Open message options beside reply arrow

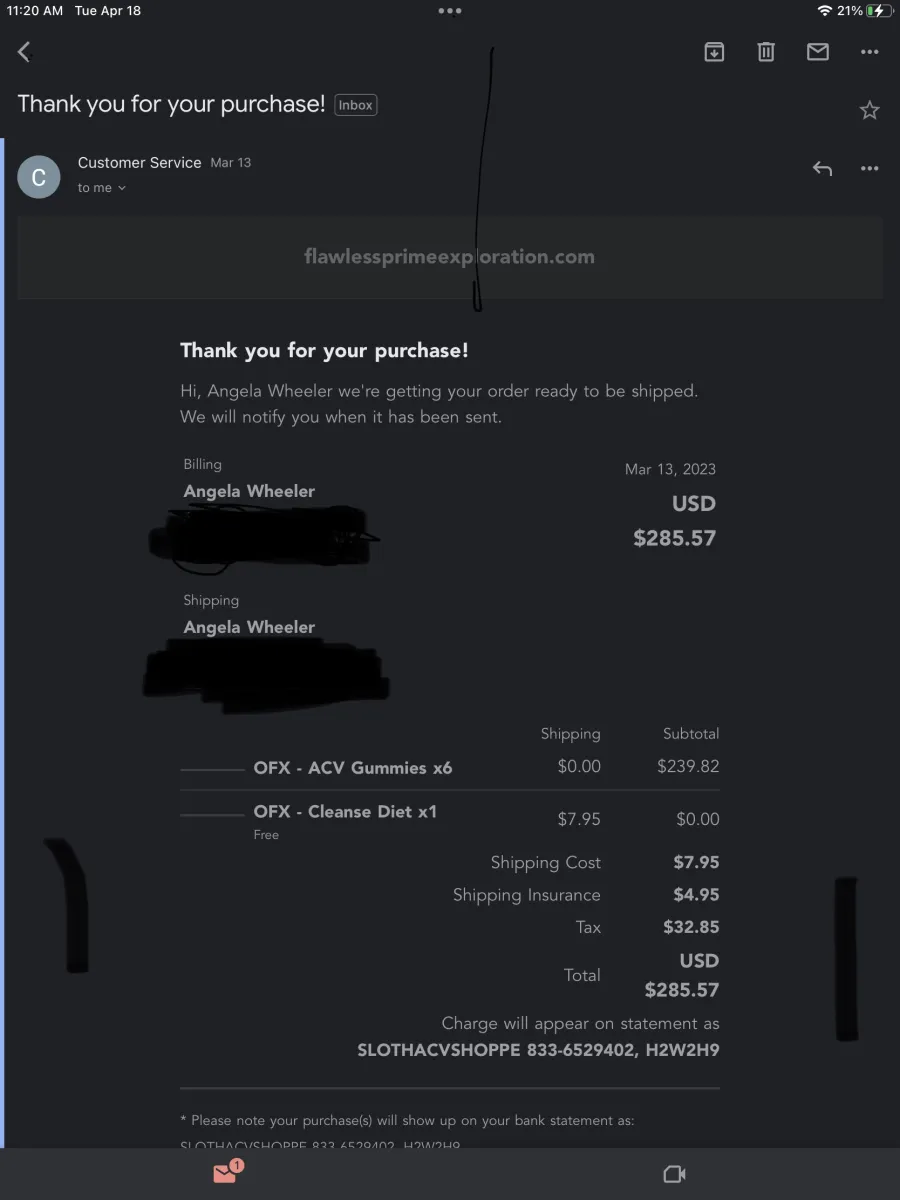pos(870,168)
